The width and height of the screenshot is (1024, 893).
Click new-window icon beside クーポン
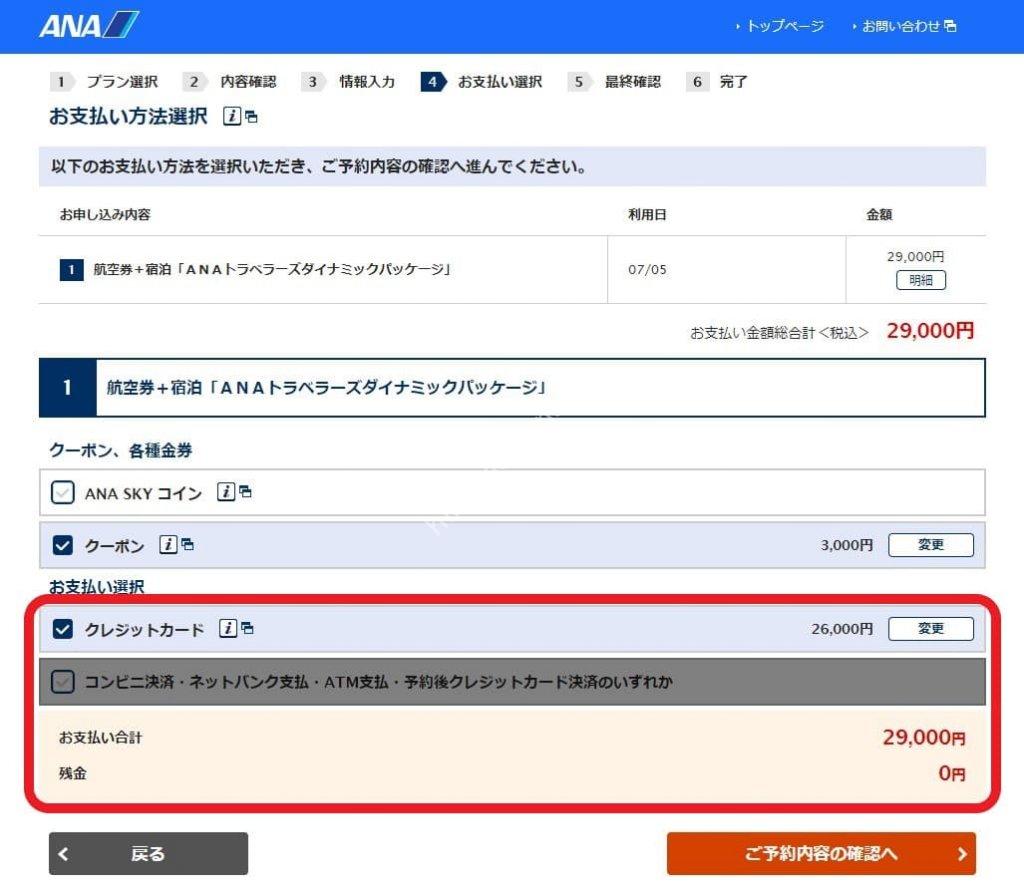pos(188,544)
